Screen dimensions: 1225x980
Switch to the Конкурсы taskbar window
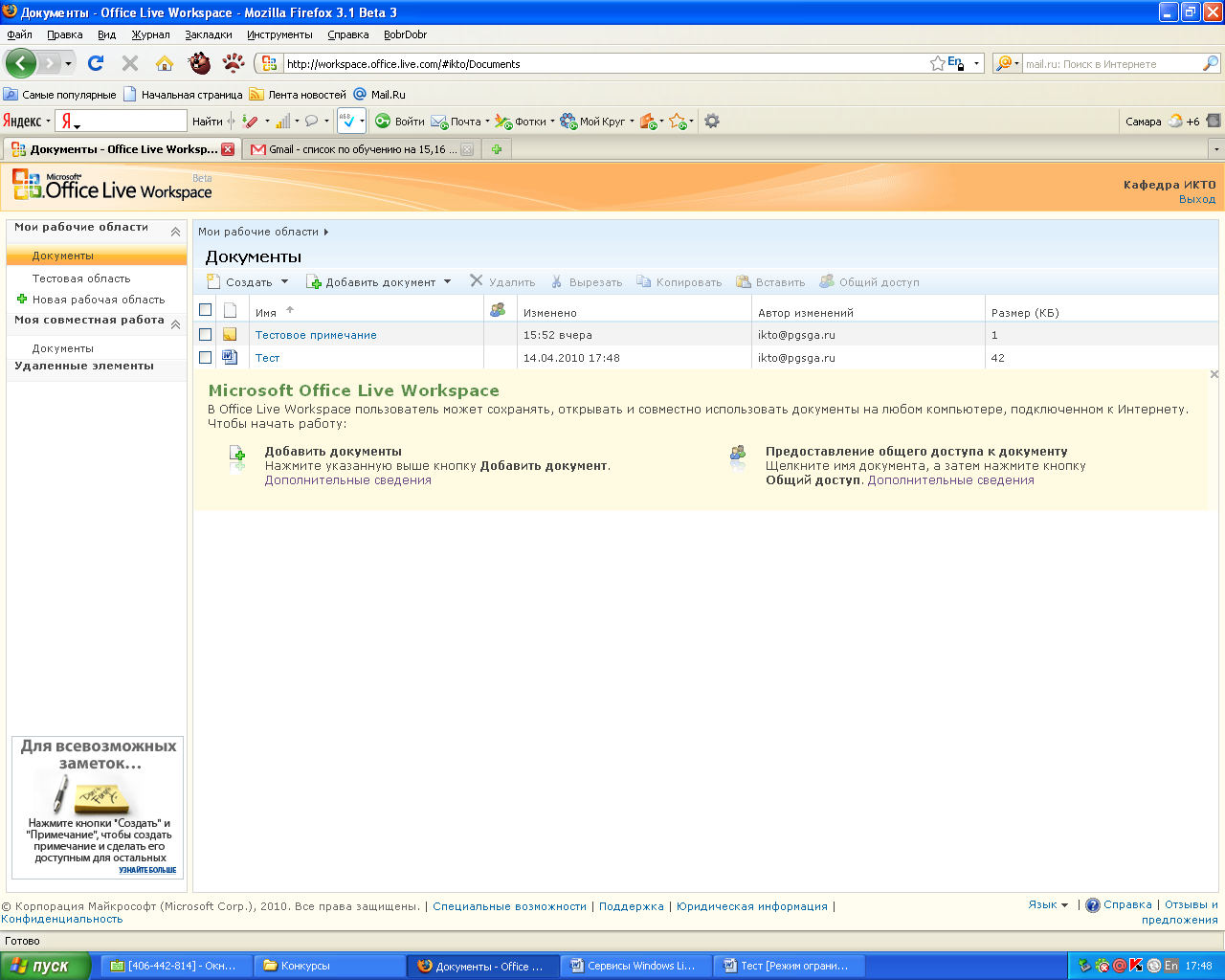(330, 966)
